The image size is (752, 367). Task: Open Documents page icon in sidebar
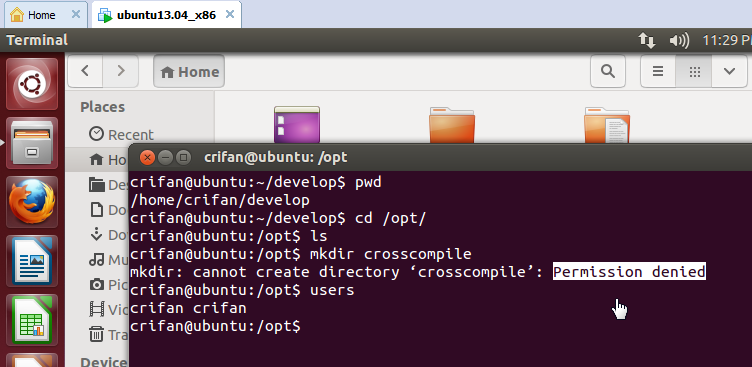(96, 210)
